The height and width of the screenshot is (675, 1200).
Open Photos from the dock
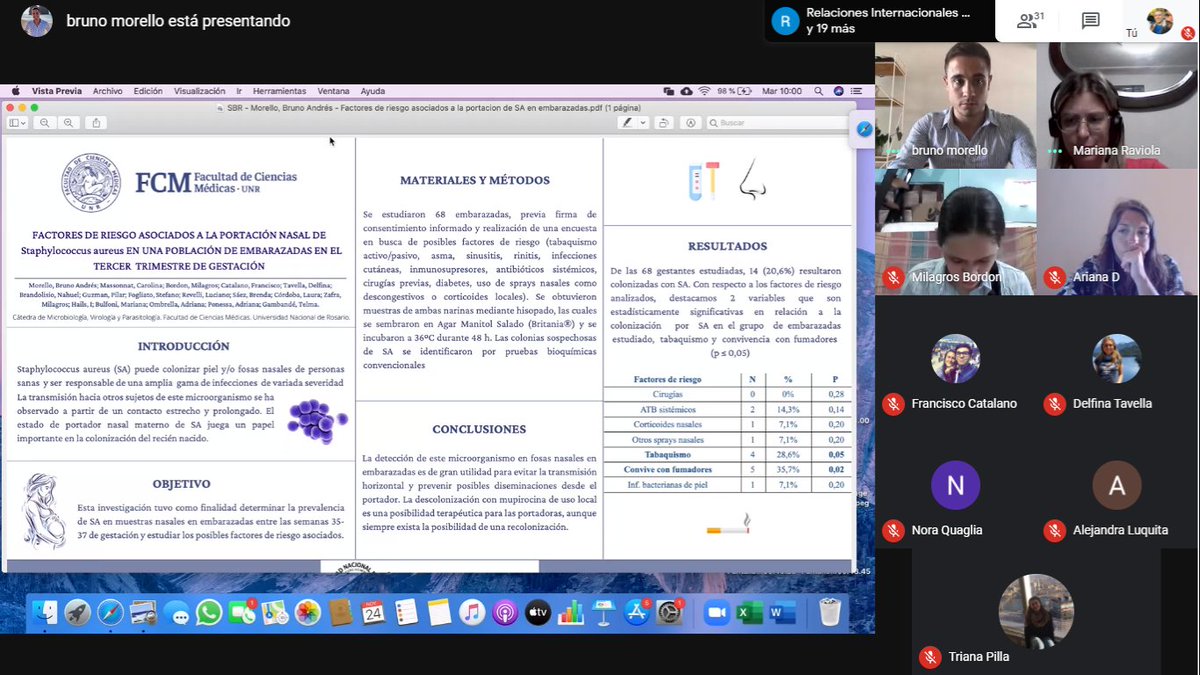[308, 612]
